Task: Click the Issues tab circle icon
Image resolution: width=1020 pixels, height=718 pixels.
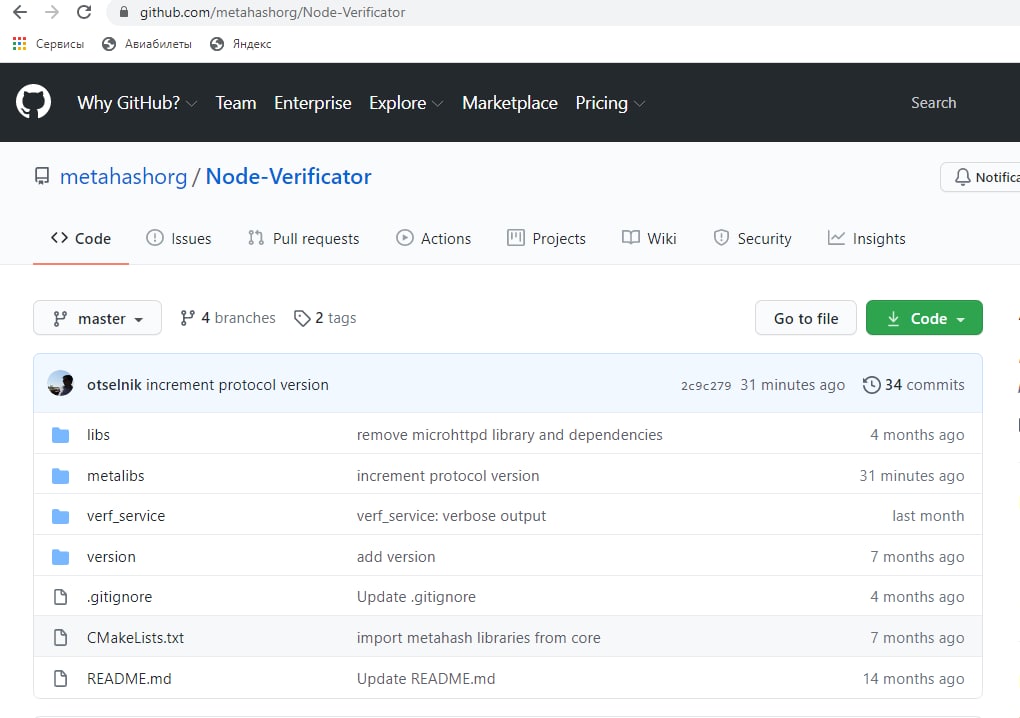Action: (155, 238)
